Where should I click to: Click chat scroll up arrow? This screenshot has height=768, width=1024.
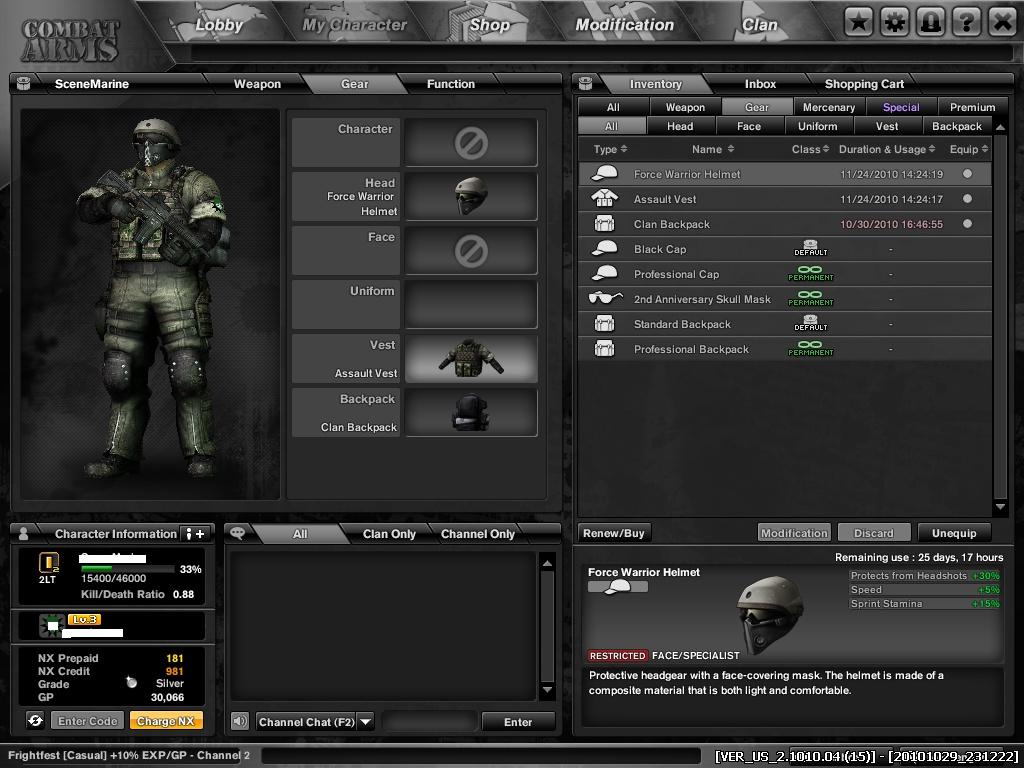point(547,563)
